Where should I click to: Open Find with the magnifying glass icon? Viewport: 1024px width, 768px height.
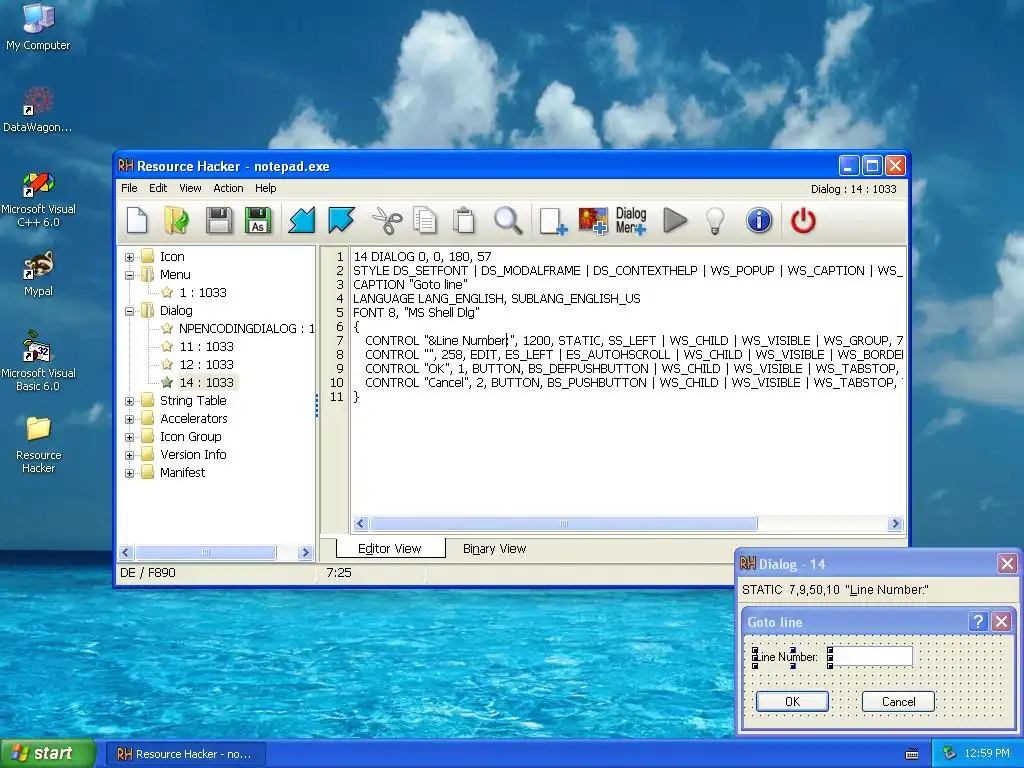(x=507, y=220)
